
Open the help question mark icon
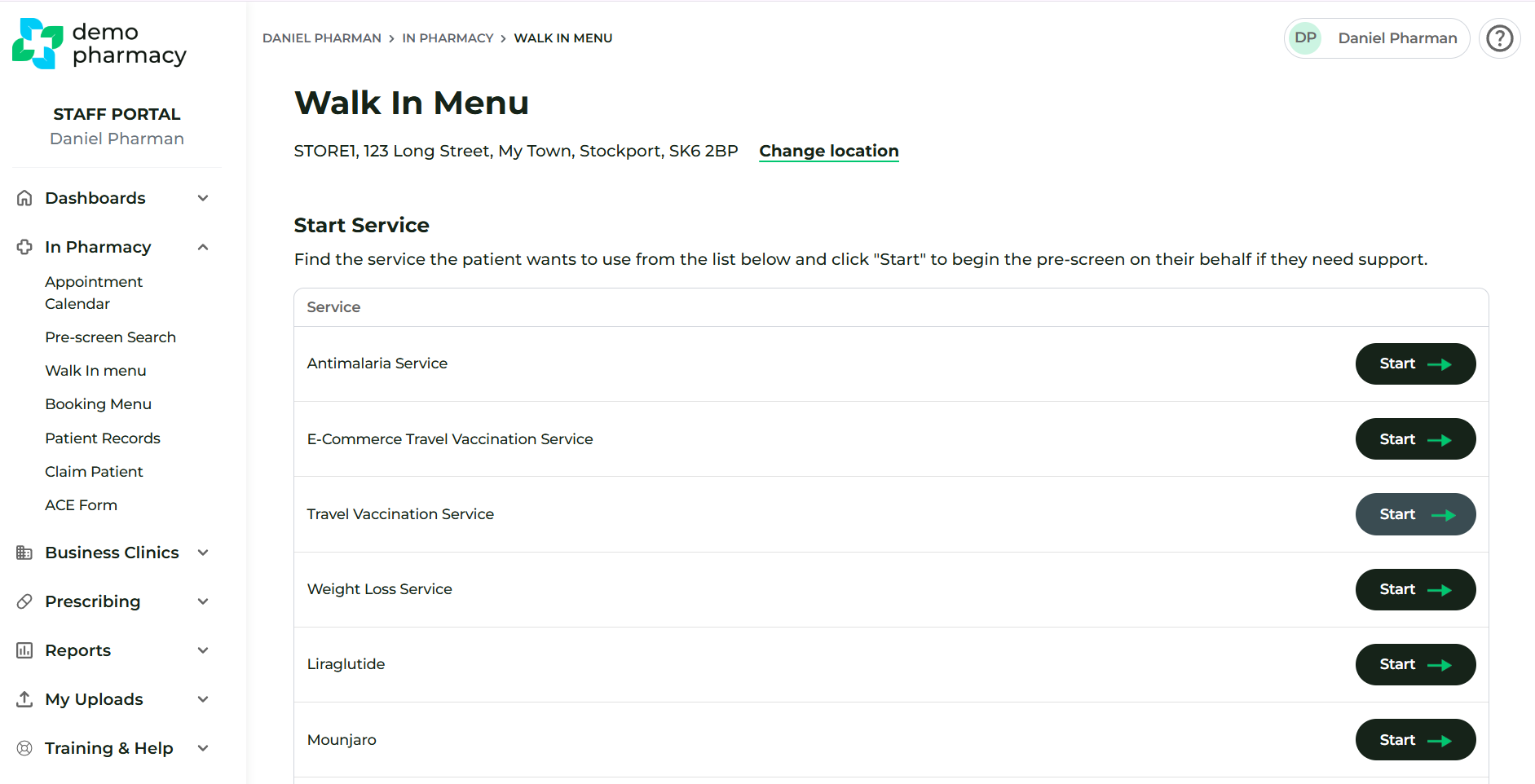[x=1499, y=38]
